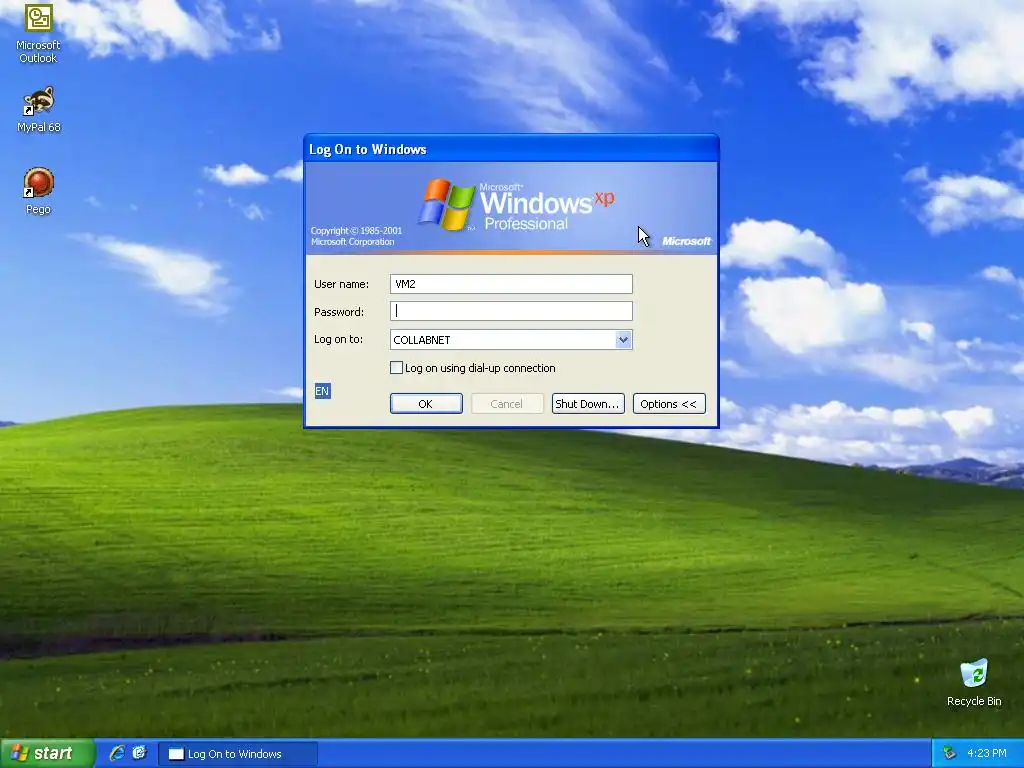Click the second Quick Launch icon
The width and height of the screenshot is (1024, 768).
139,753
